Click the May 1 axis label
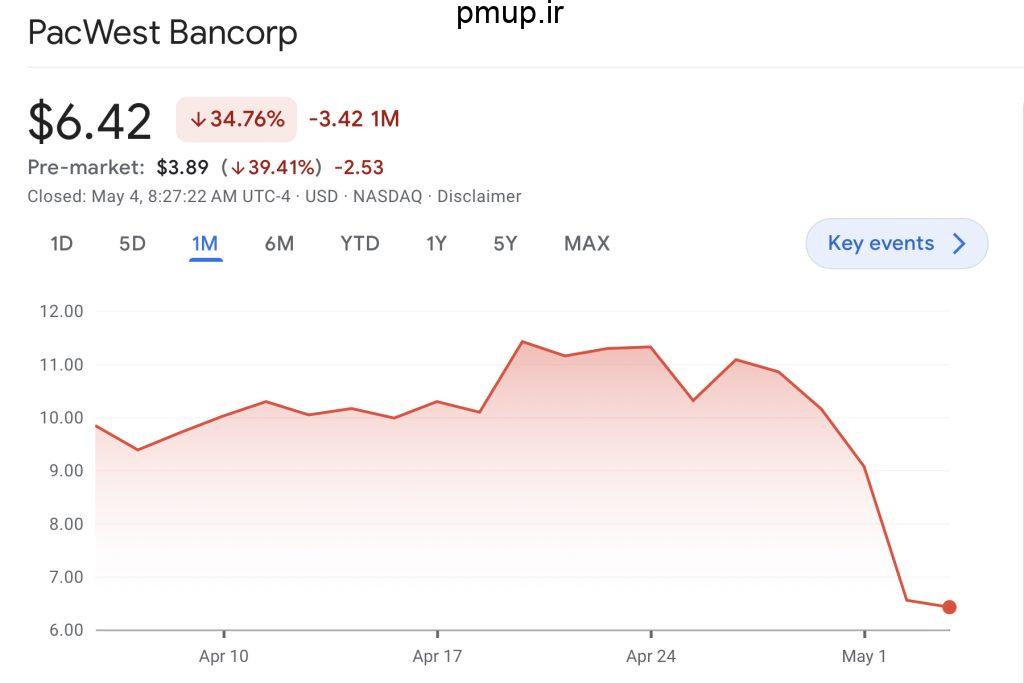The width and height of the screenshot is (1024, 683). tap(864, 656)
